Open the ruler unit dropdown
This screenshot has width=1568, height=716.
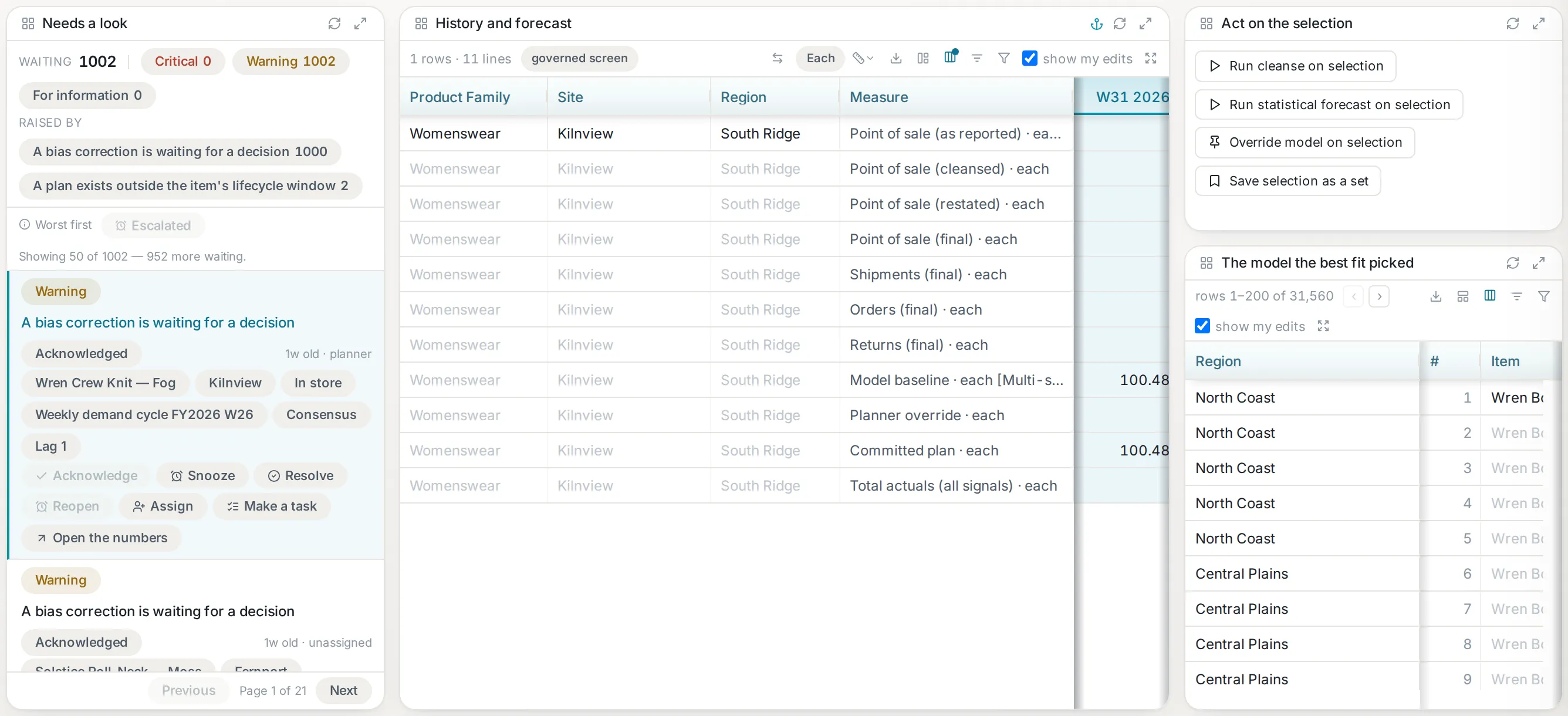863,59
